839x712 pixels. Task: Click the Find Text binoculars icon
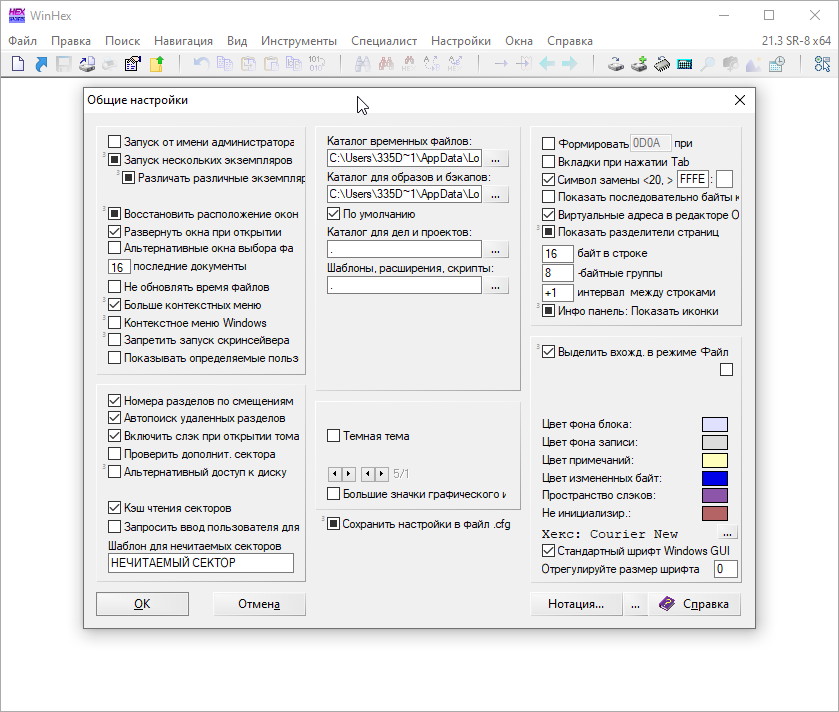point(362,64)
